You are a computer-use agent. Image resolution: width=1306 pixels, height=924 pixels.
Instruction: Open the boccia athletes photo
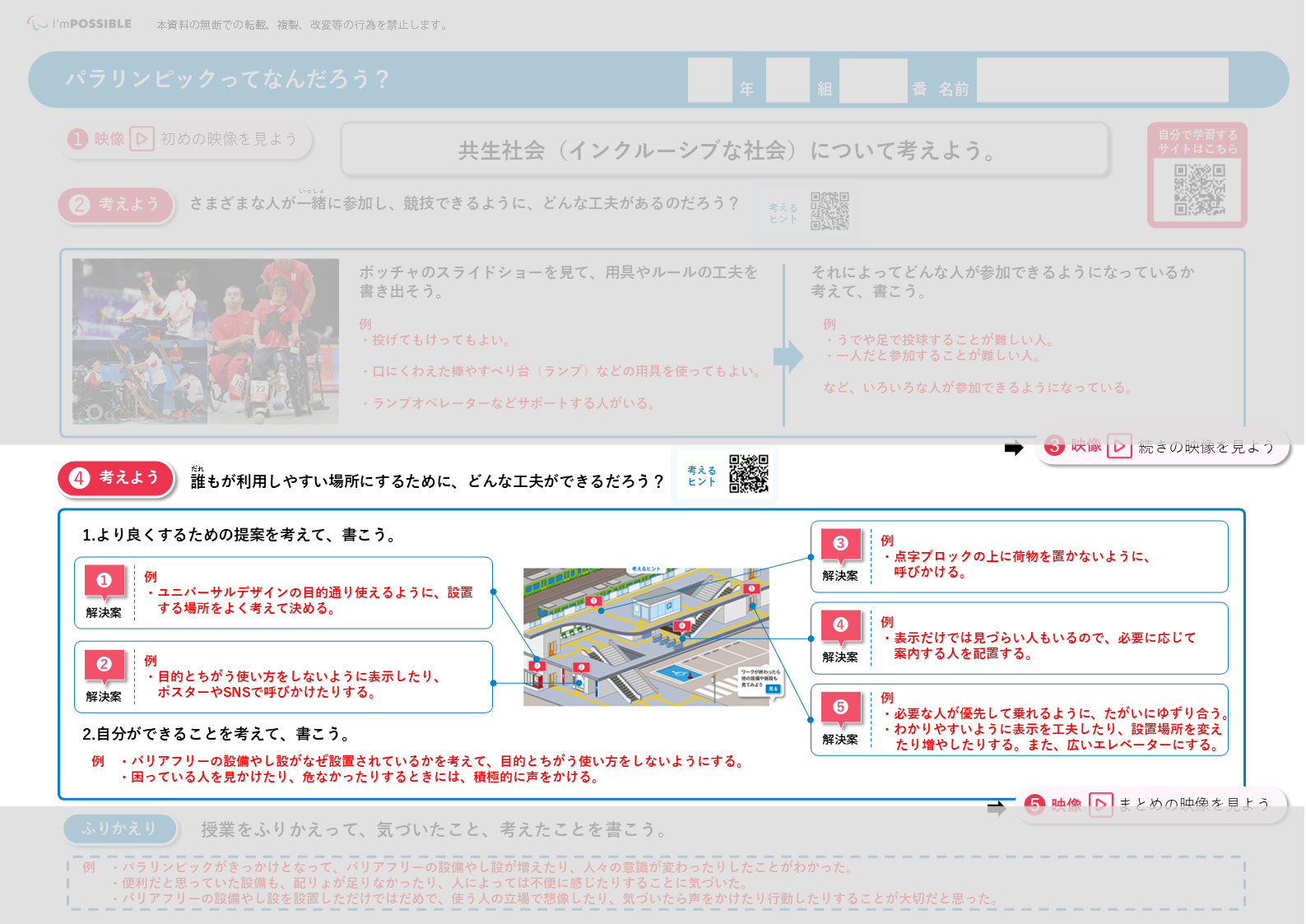[206, 341]
